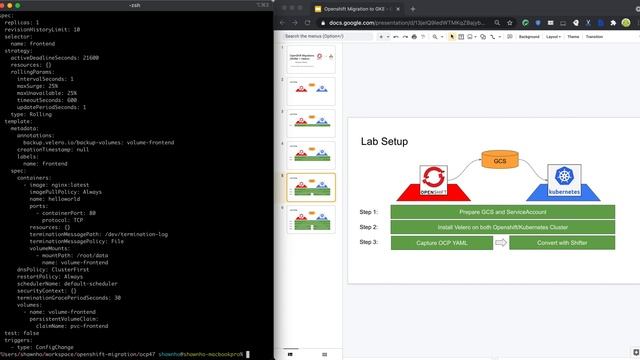Viewport: 640px width, 360px height.
Task: Click the docs.google.com address bar
Action: click(x=407, y=23)
